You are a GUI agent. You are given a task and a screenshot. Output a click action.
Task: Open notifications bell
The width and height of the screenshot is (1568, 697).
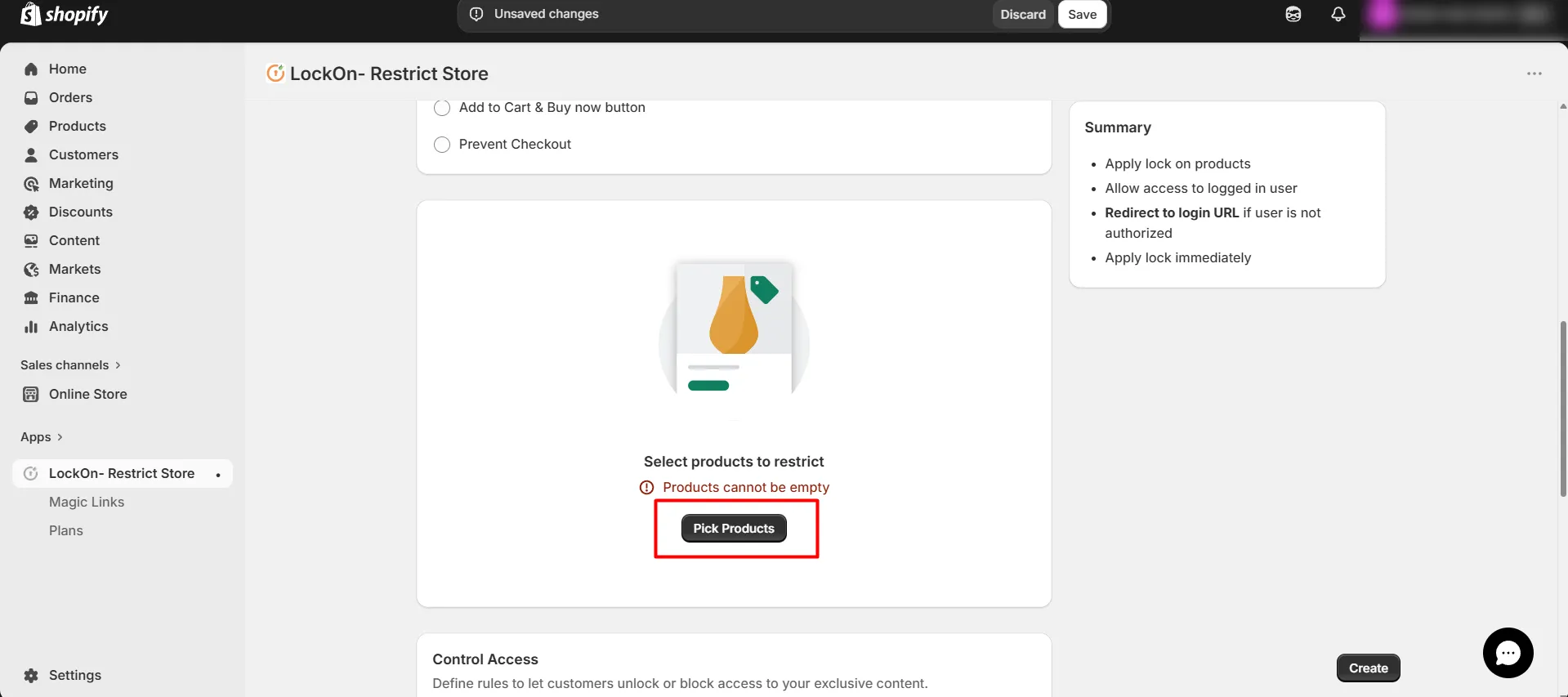point(1338,14)
